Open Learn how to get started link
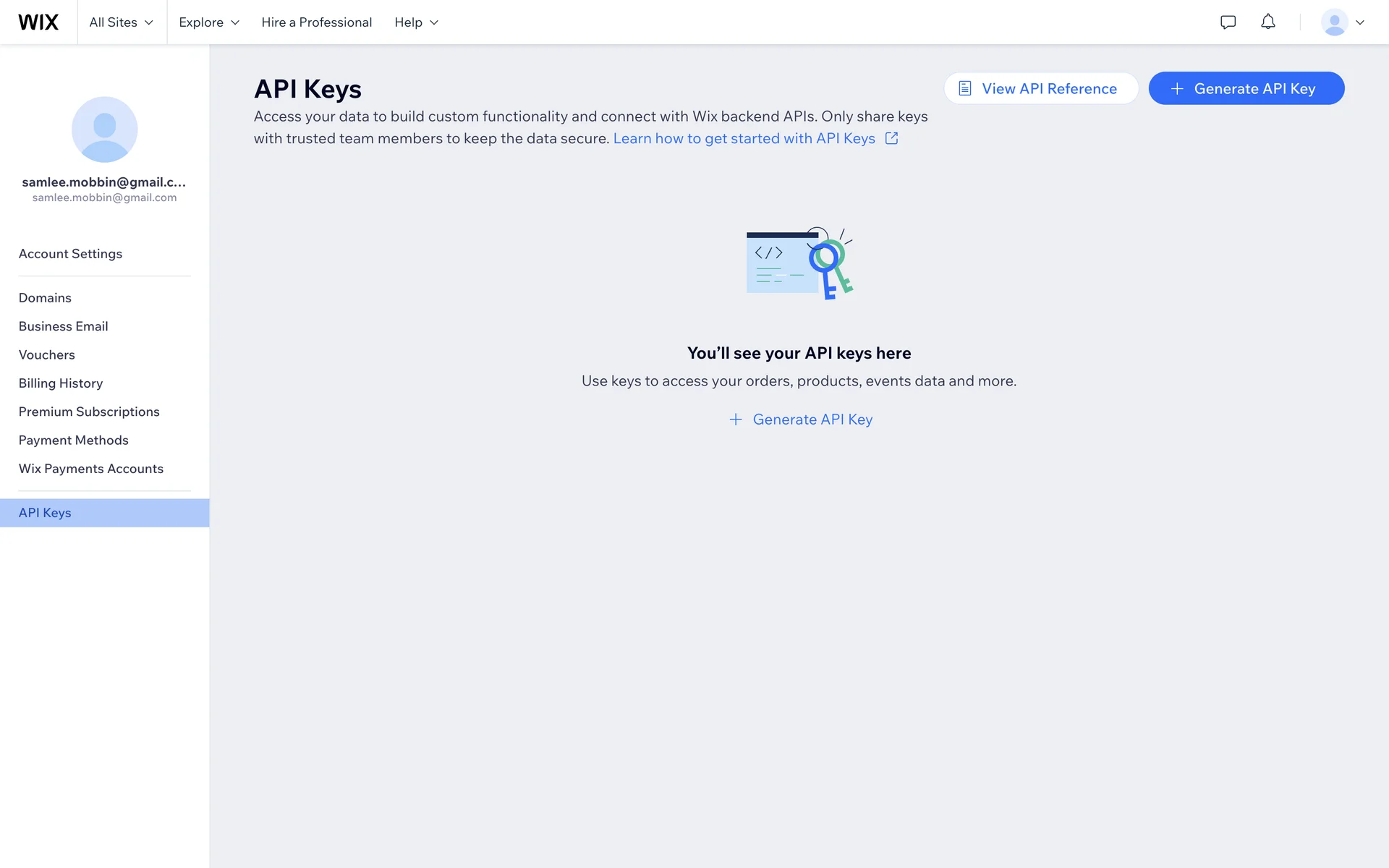The width and height of the screenshot is (1389, 868). tap(744, 138)
